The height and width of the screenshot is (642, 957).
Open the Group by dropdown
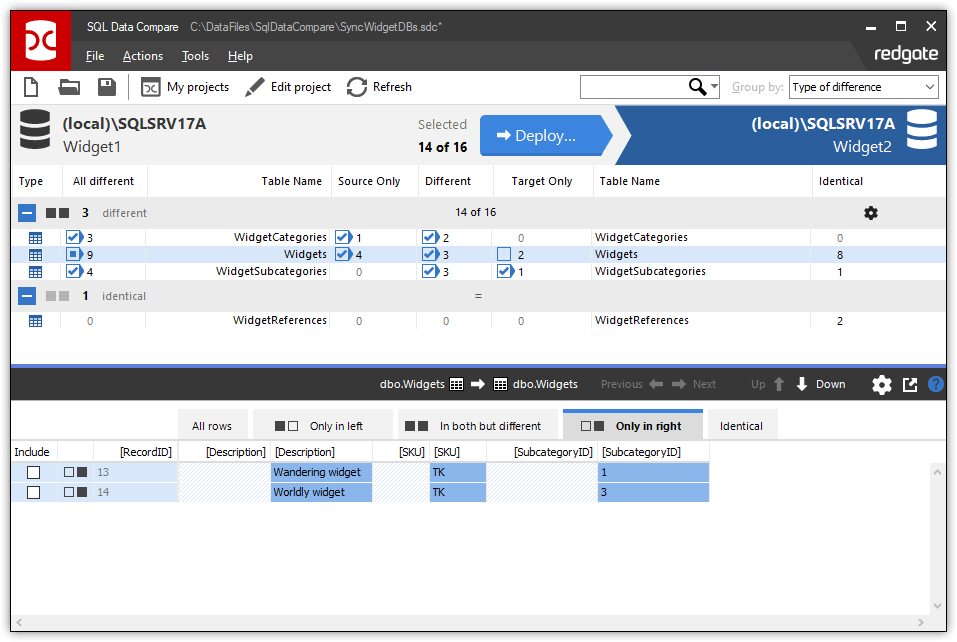point(862,87)
